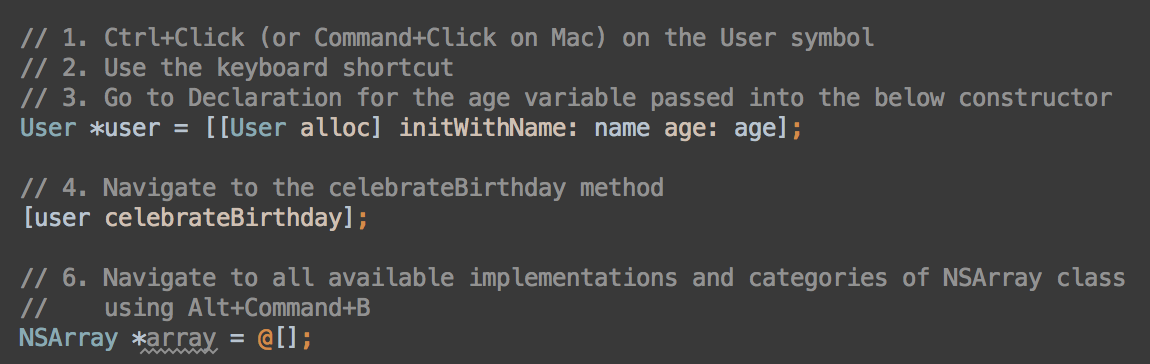This screenshot has width=1150, height=364.
Task: Click the @[] array literal
Action: [279, 338]
